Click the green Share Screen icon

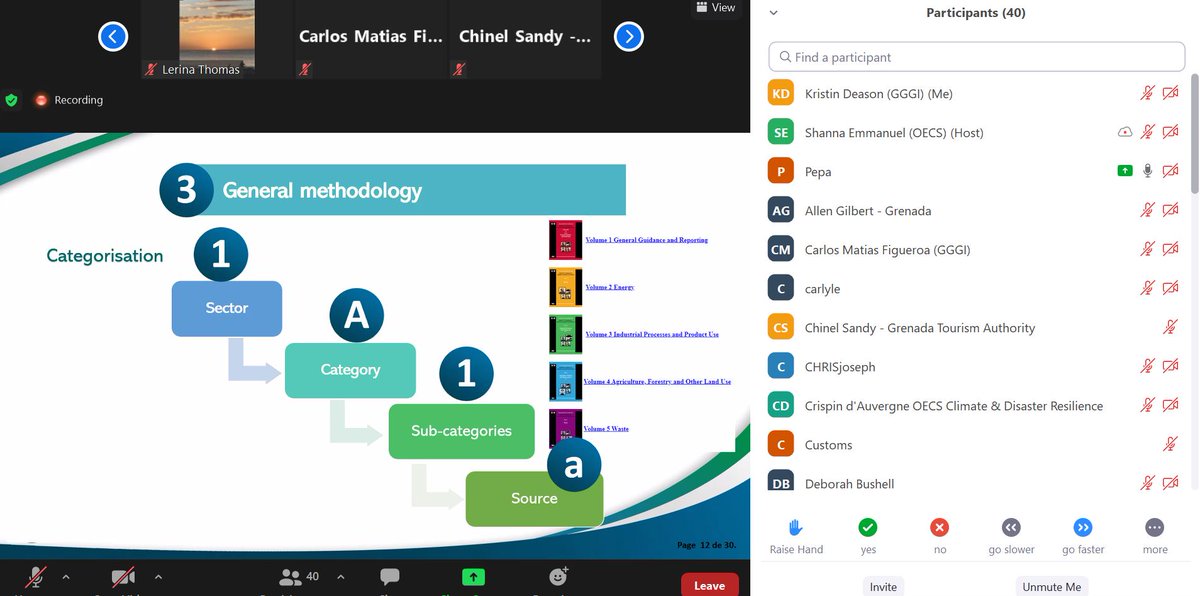coord(473,577)
